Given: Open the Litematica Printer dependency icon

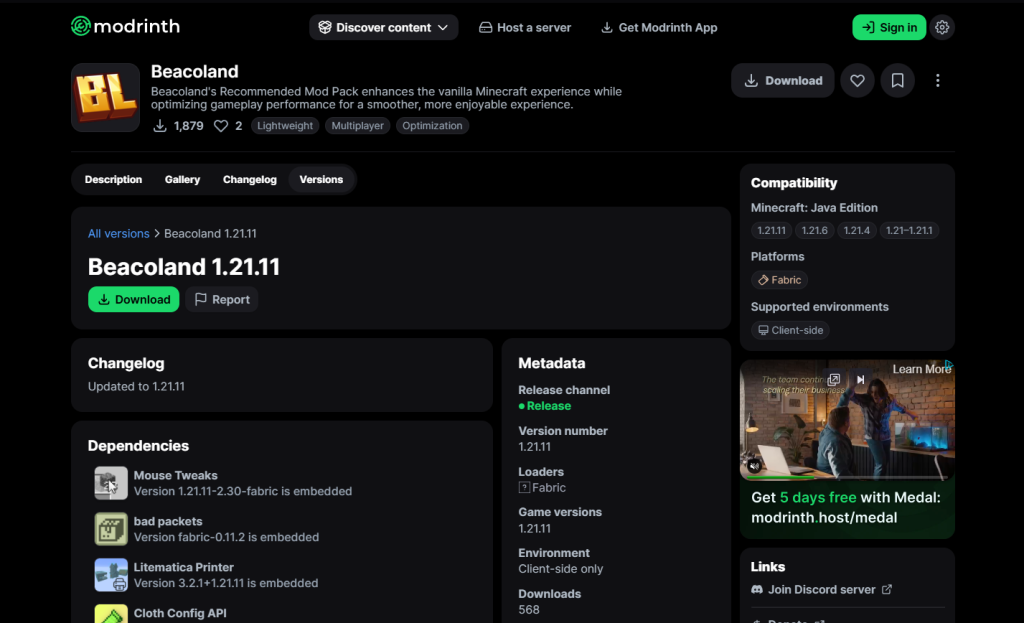Looking at the screenshot, I should (110, 575).
